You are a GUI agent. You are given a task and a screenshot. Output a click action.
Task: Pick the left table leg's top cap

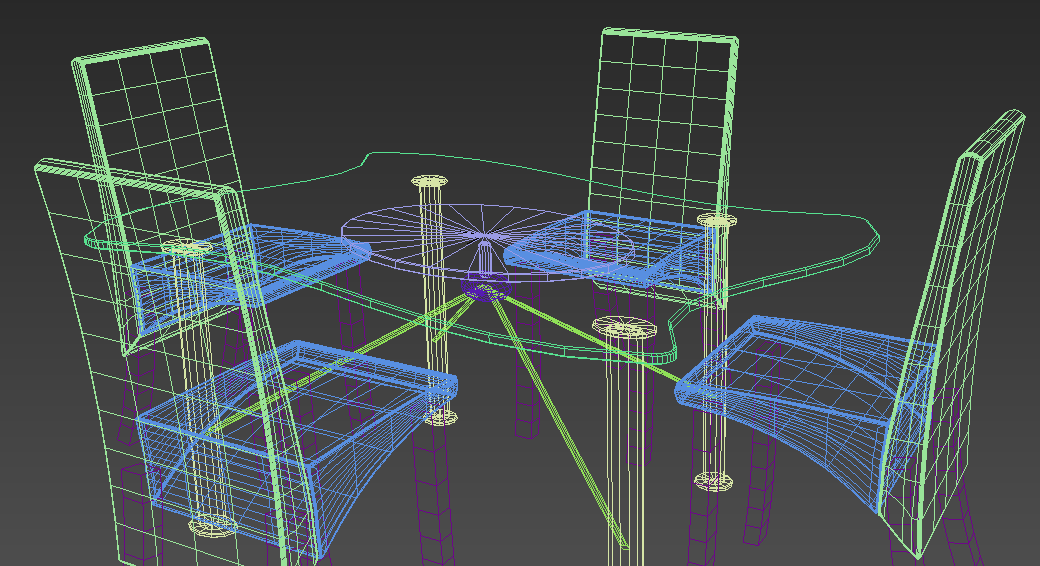click(184, 246)
